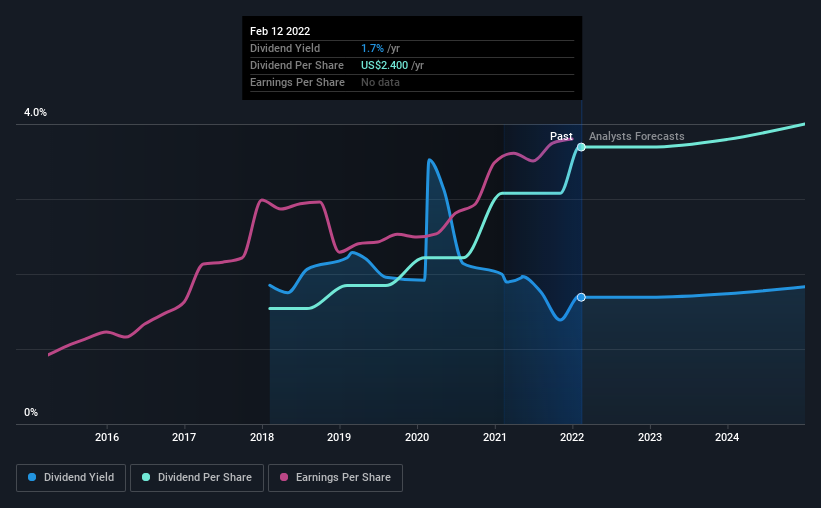Select the Dividend Yield data point marker

[581, 297]
